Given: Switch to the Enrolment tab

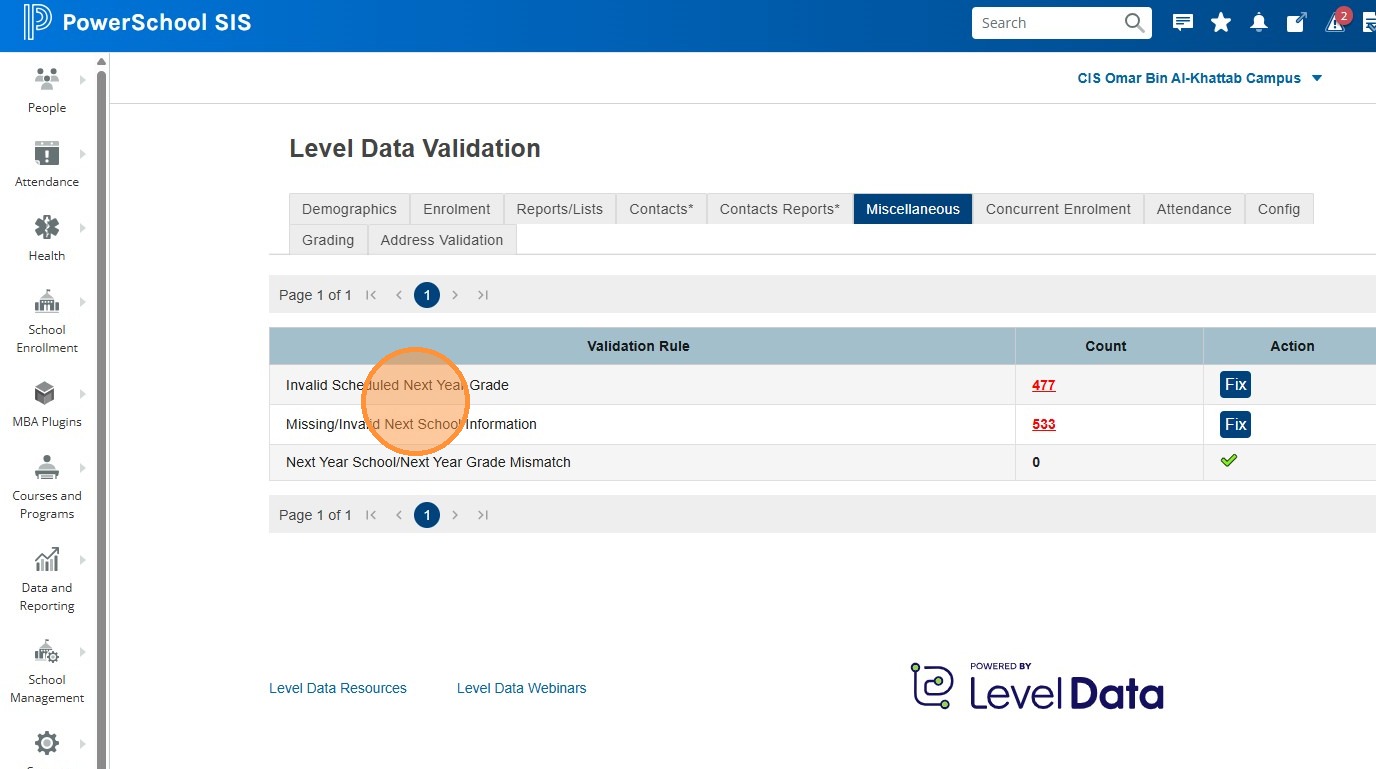Looking at the screenshot, I should [x=457, y=209].
